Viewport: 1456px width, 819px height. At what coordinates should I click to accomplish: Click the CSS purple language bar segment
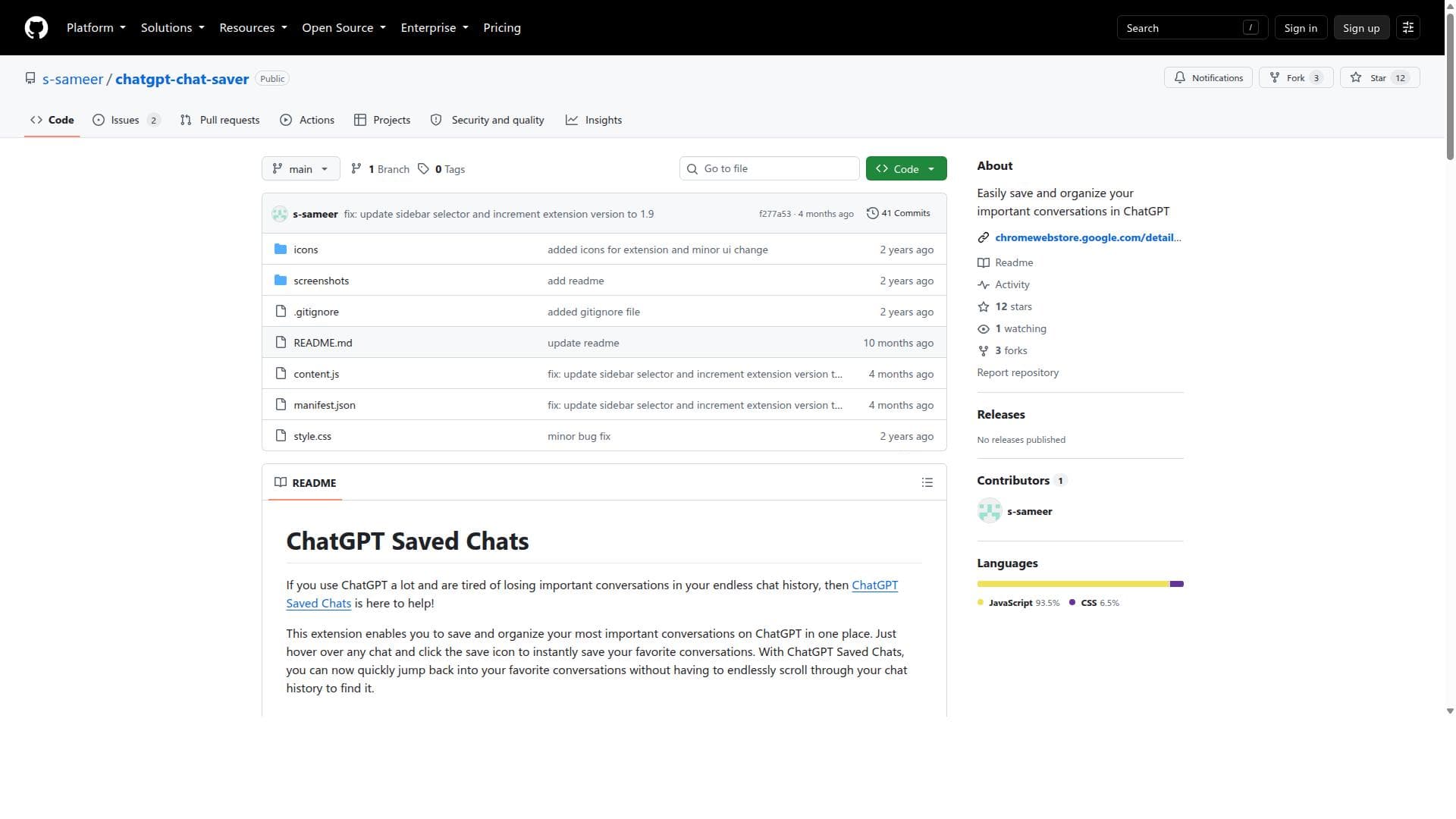tap(1177, 584)
